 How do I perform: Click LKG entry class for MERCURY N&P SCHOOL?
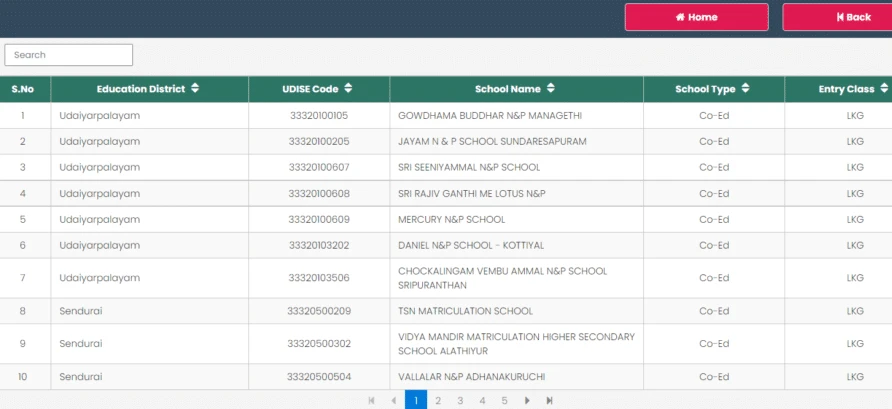pos(855,220)
